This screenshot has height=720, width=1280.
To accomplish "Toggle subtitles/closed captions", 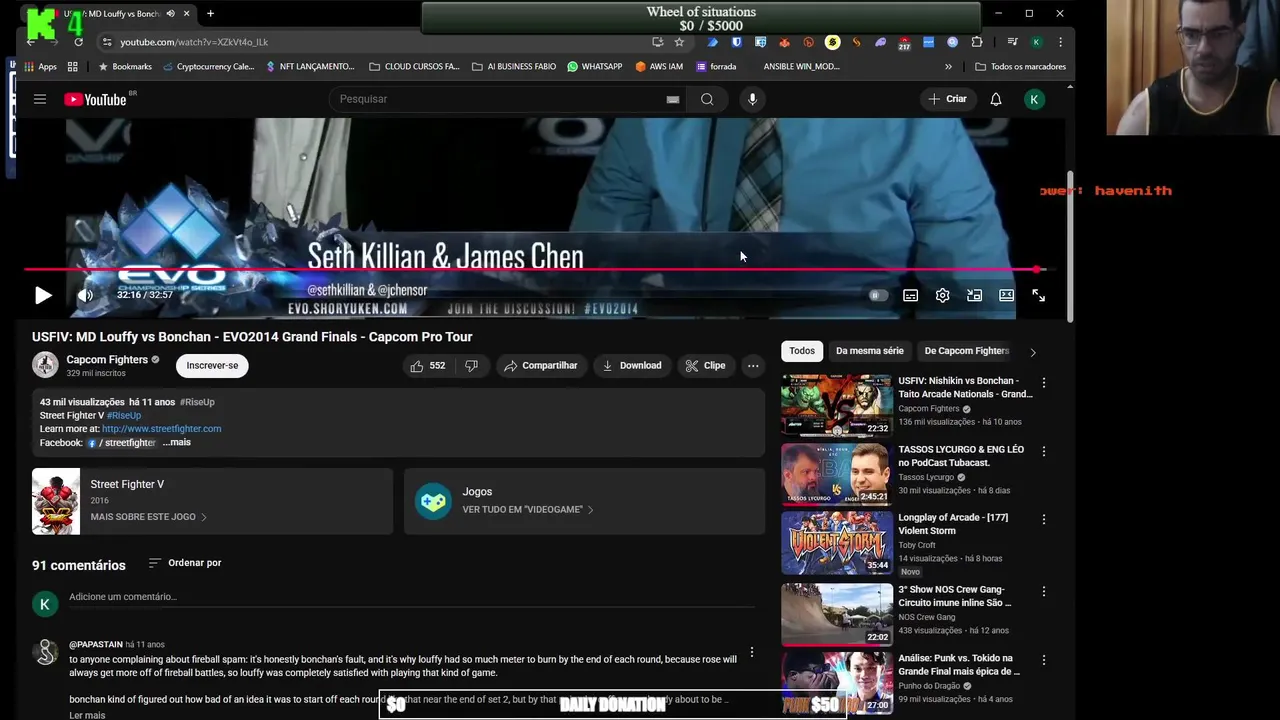I will click(911, 295).
